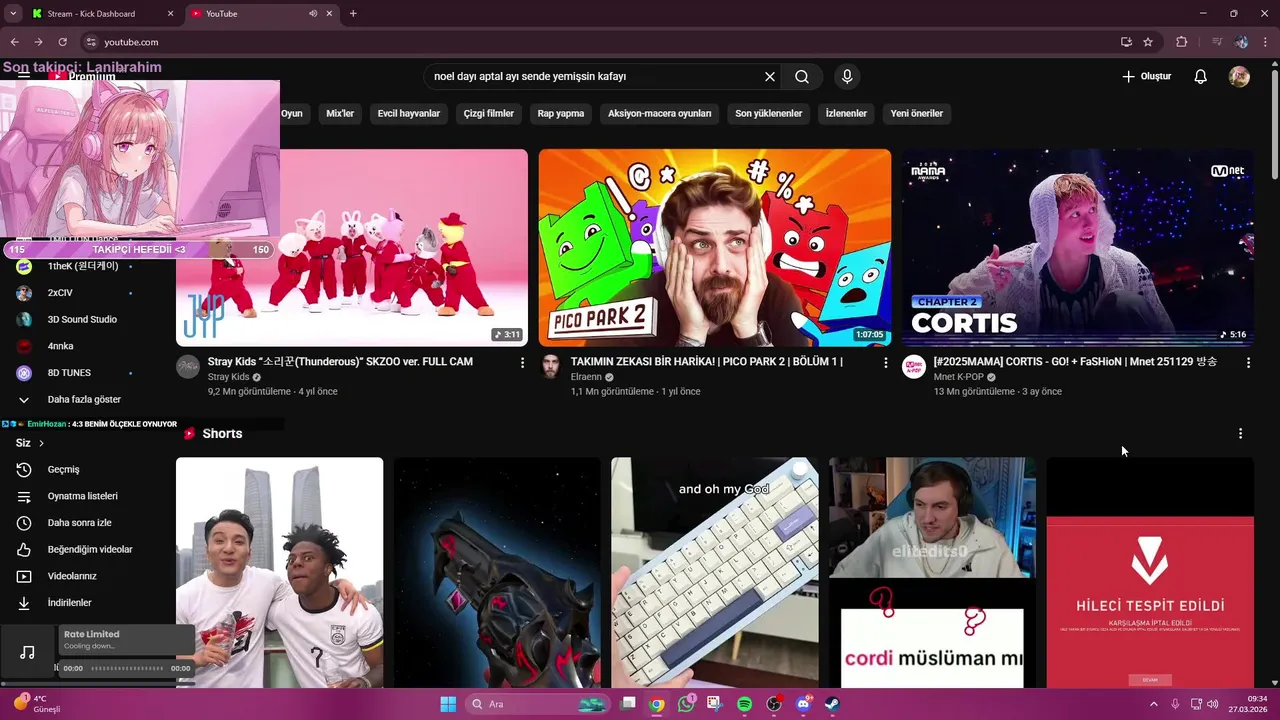Open Oynatma listeleri in sidebar
1280x720 pixels.
[x=82, y=496]
